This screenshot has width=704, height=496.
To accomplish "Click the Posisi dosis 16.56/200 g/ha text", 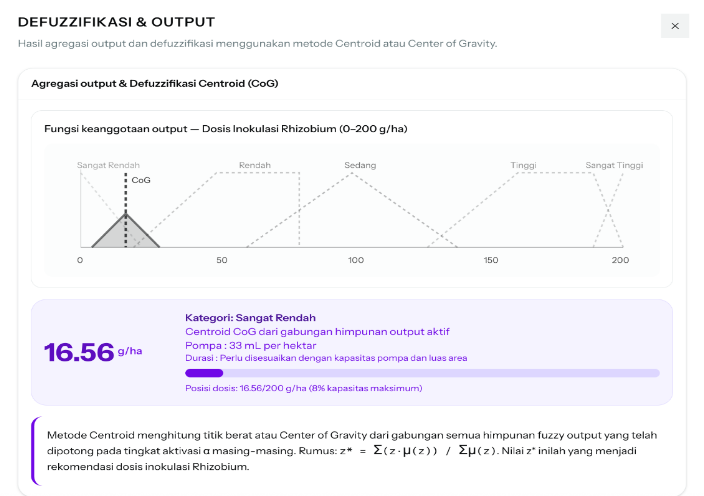I will [x=304, y=388].
